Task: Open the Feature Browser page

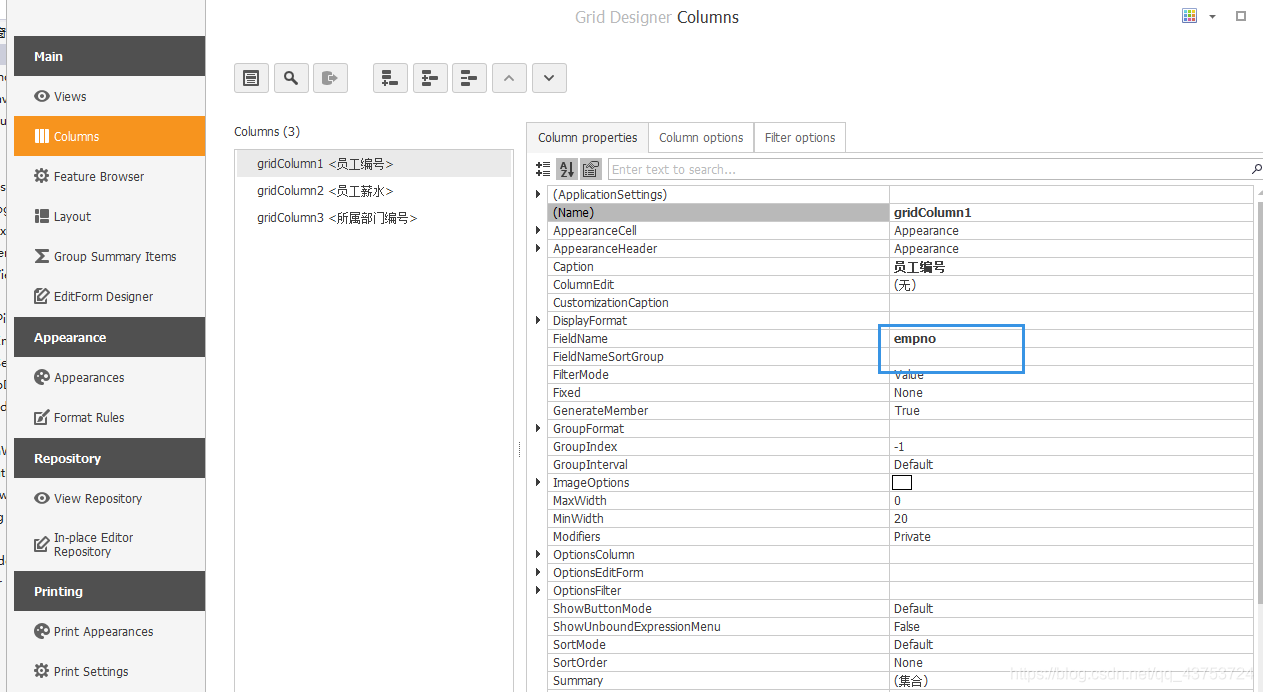Action: click(109, 176)
